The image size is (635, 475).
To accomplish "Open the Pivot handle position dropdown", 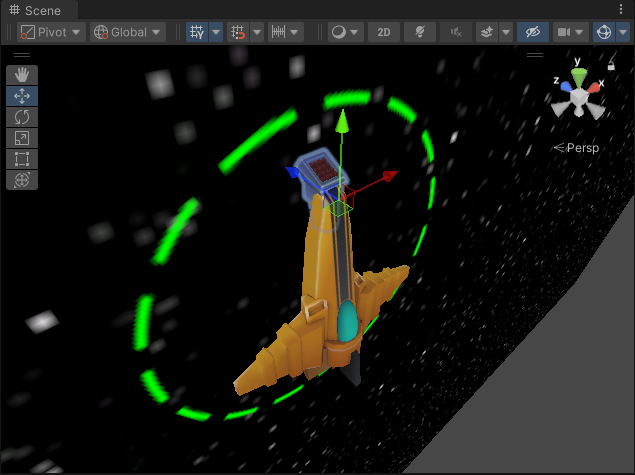I will [x=51, y=32].
